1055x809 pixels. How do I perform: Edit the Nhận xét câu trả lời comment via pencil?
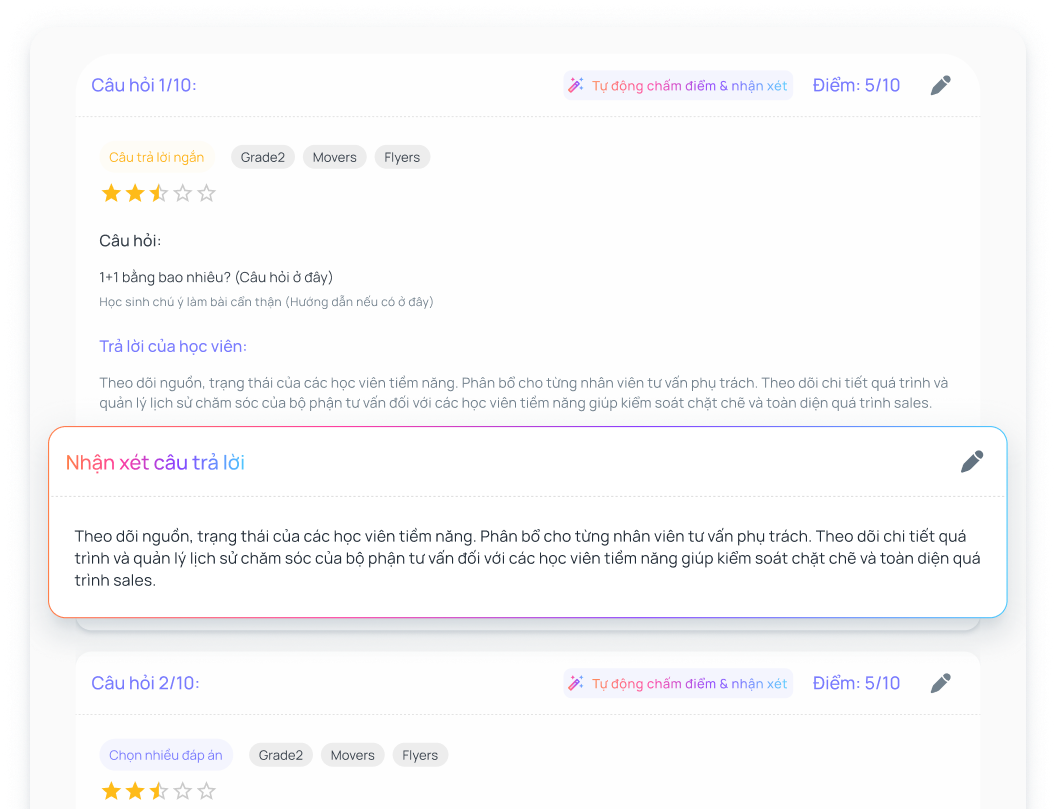coord(971,462)
